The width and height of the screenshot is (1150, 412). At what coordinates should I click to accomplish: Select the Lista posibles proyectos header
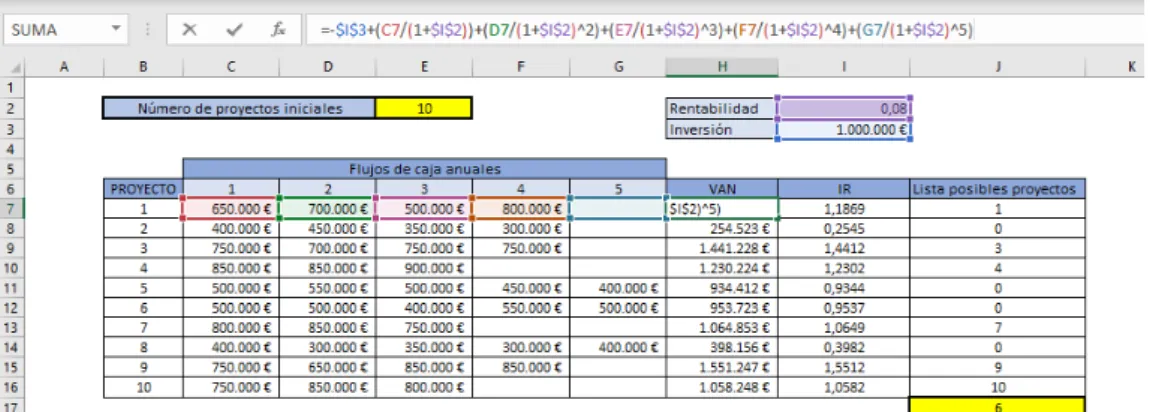click(x=997, y=190)
